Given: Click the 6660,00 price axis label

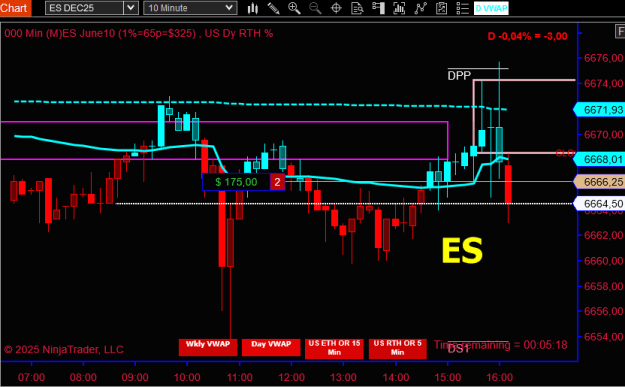Looking at the screenshot, I should [603, 261].
